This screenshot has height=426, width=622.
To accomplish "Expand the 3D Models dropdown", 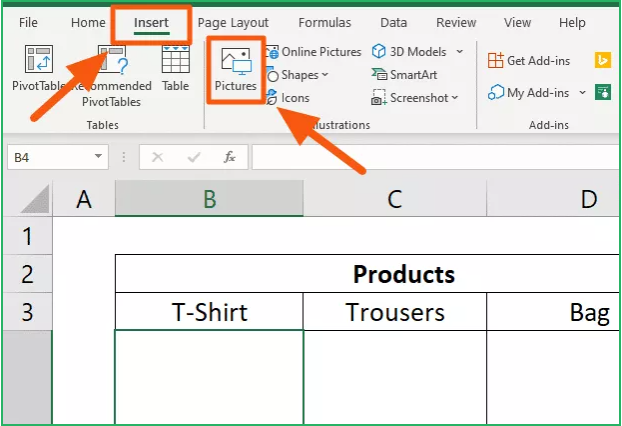I will (459, 51).
